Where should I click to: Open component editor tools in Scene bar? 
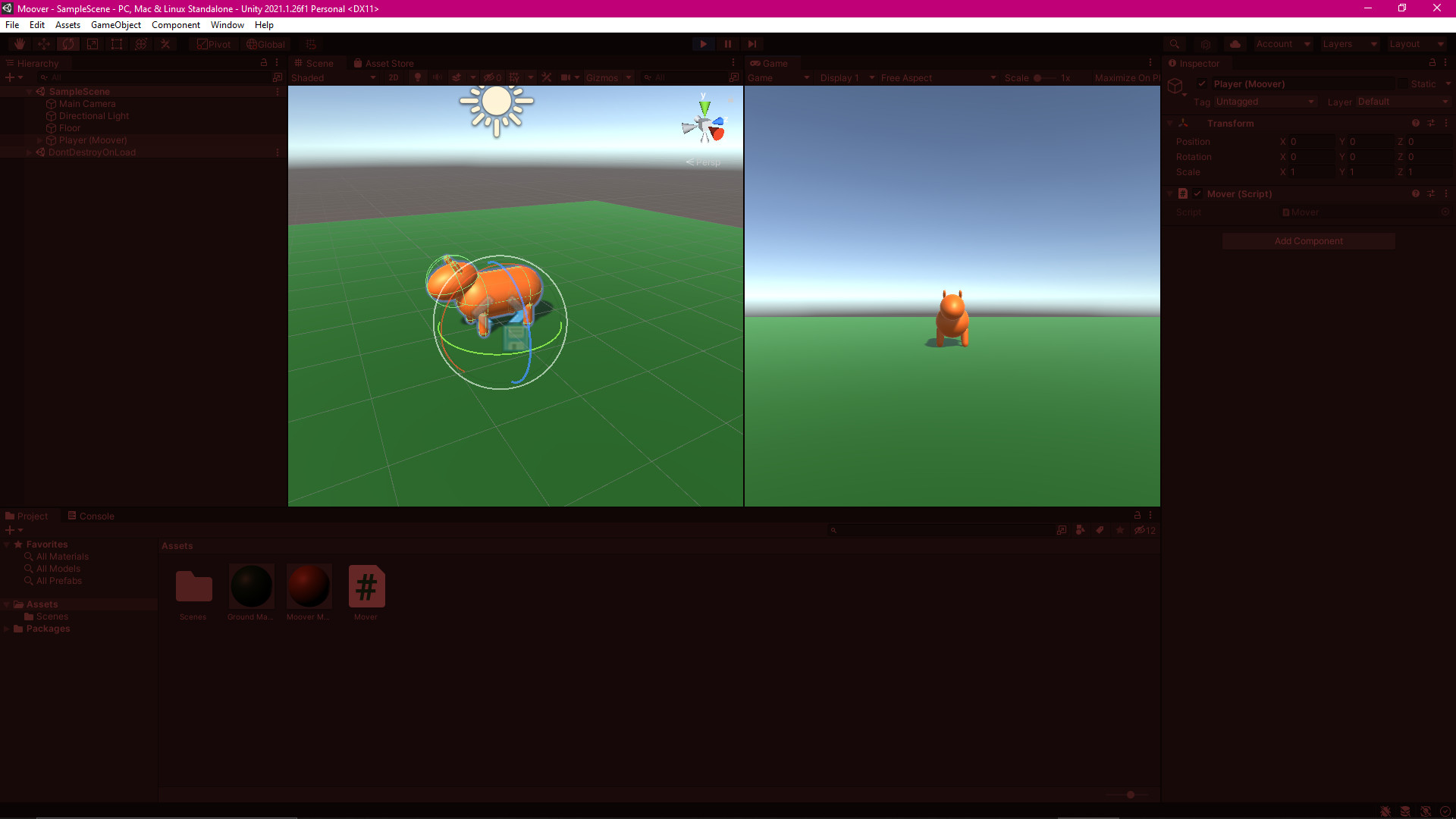click(547, 77)
